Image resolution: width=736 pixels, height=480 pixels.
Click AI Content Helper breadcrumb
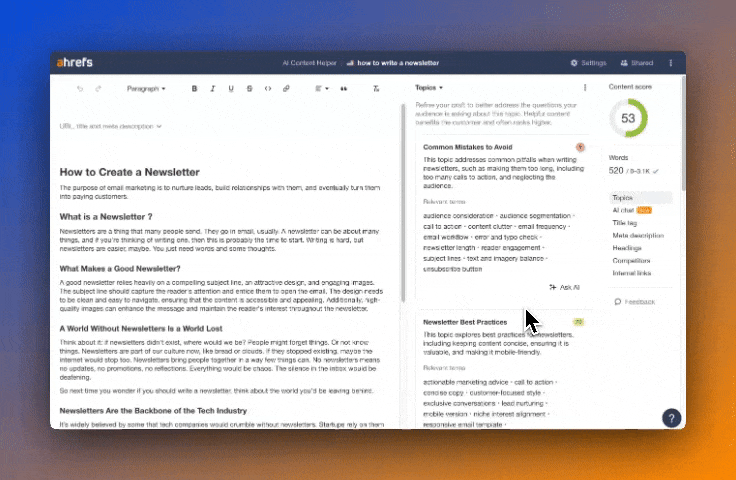tap(309, 63)
